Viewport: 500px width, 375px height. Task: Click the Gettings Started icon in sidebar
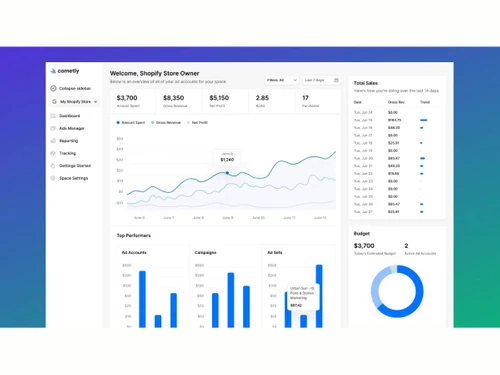click(x=53, y=166)
